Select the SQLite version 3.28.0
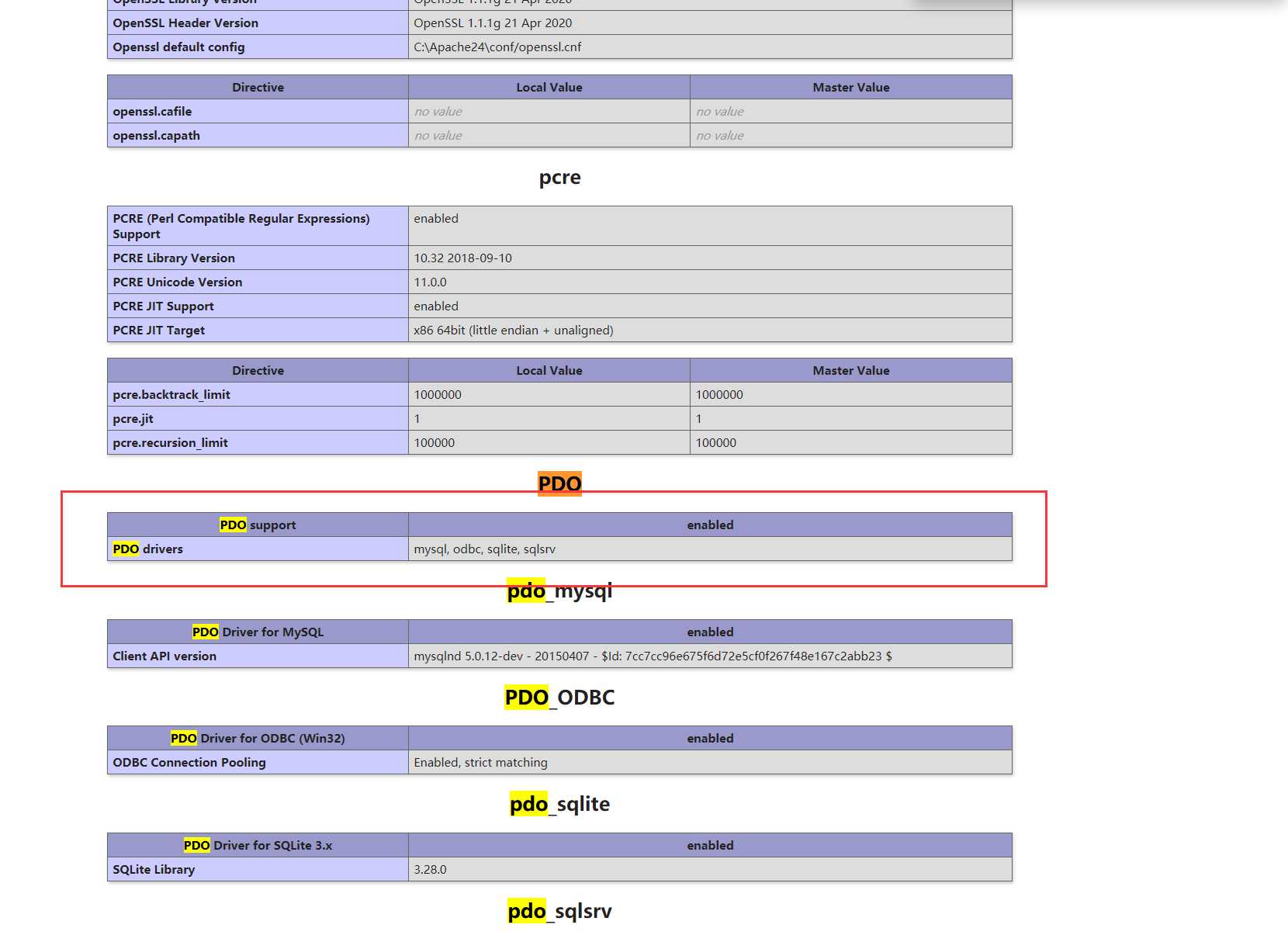The image size is (1288, 935). tap(430, 870)
